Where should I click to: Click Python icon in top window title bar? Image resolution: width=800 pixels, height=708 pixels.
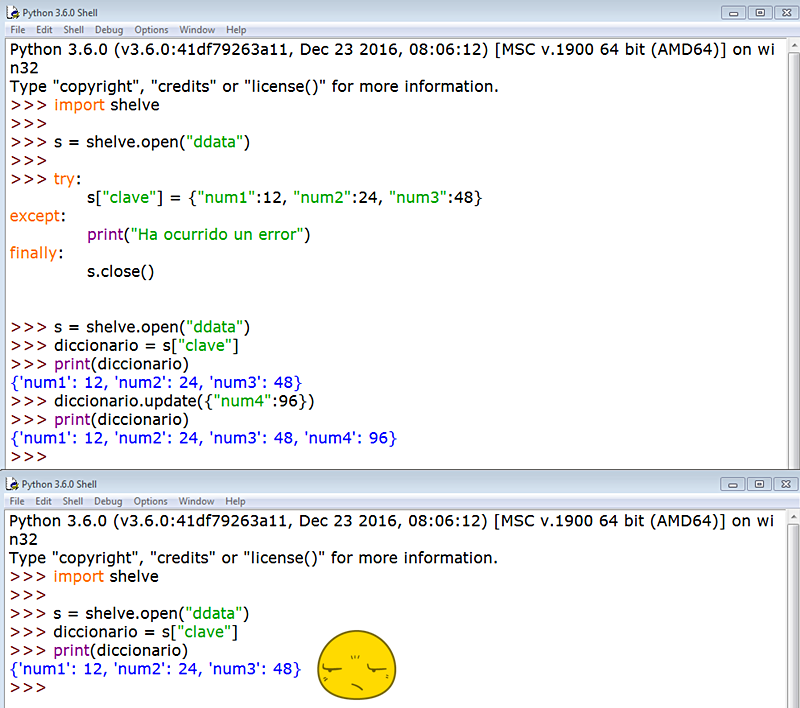[13, 12]
